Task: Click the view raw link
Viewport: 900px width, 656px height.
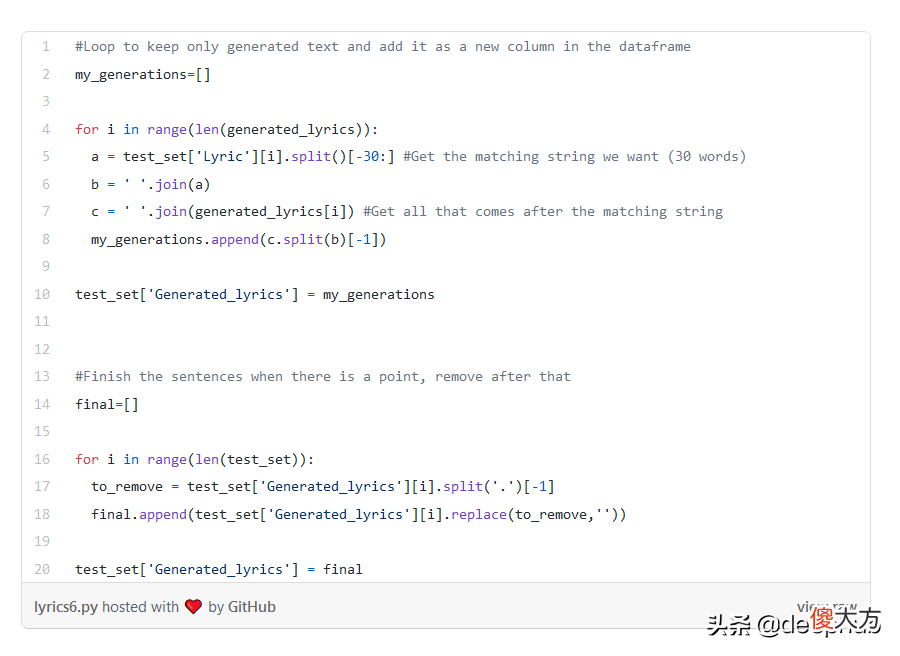Action: 827,607
